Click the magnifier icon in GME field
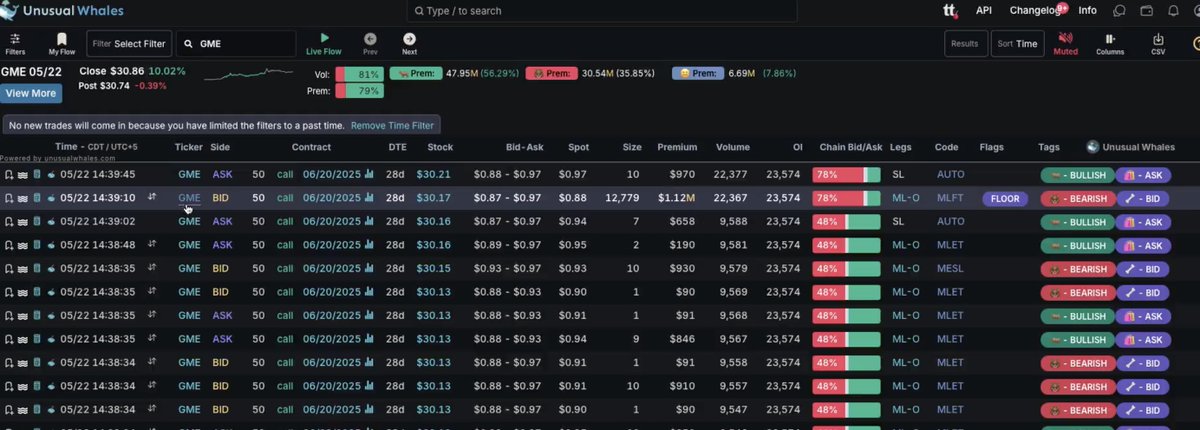 188,44
